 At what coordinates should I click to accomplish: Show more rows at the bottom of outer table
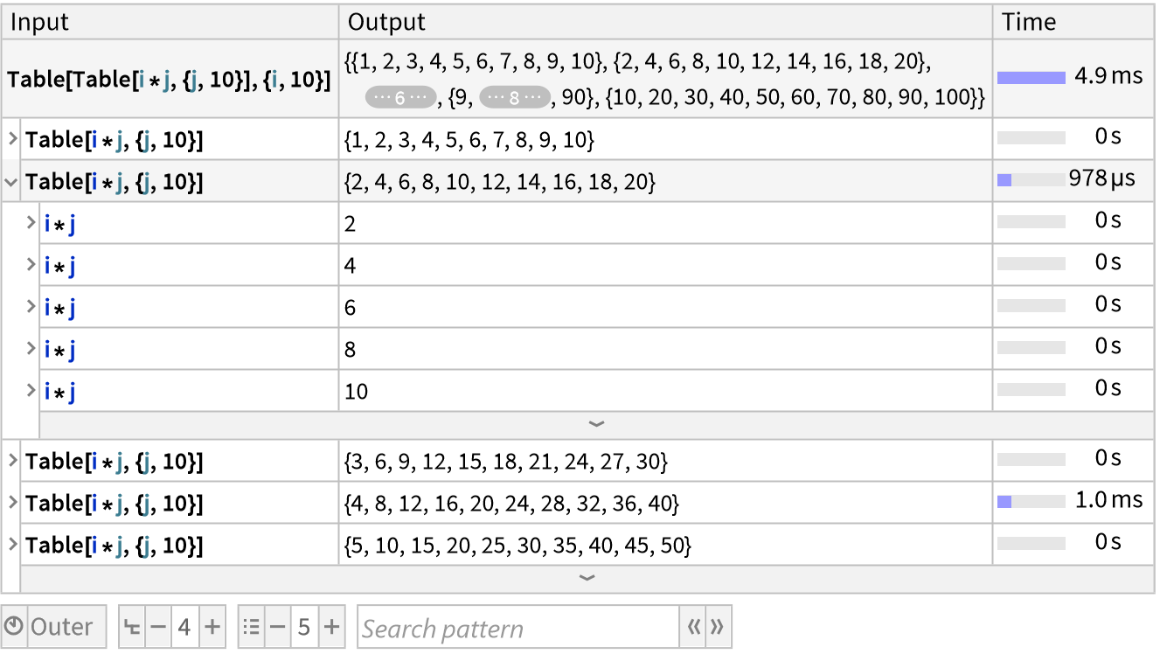click(587, 578)
